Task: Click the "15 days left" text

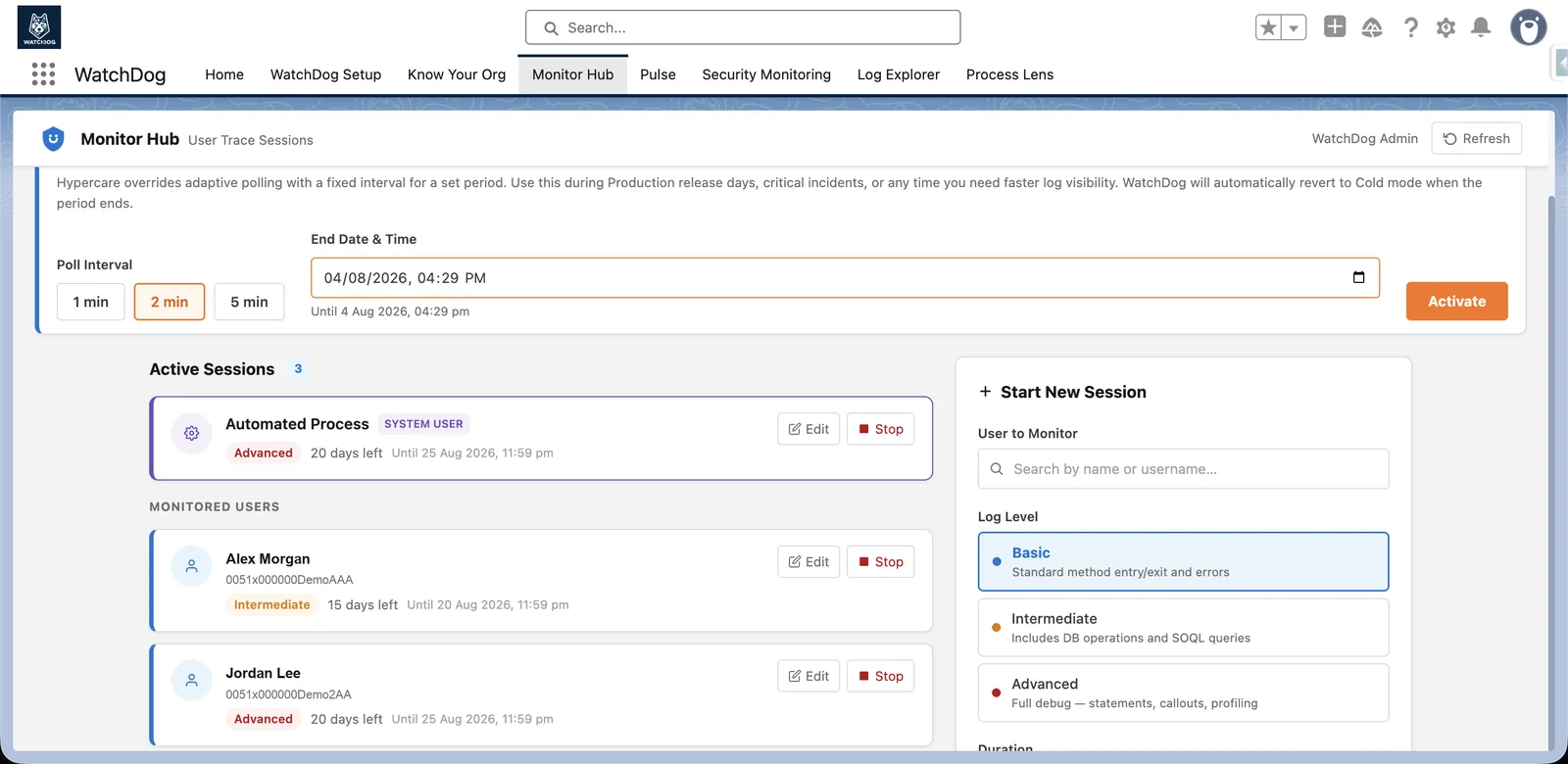Action: click(363, 604)
